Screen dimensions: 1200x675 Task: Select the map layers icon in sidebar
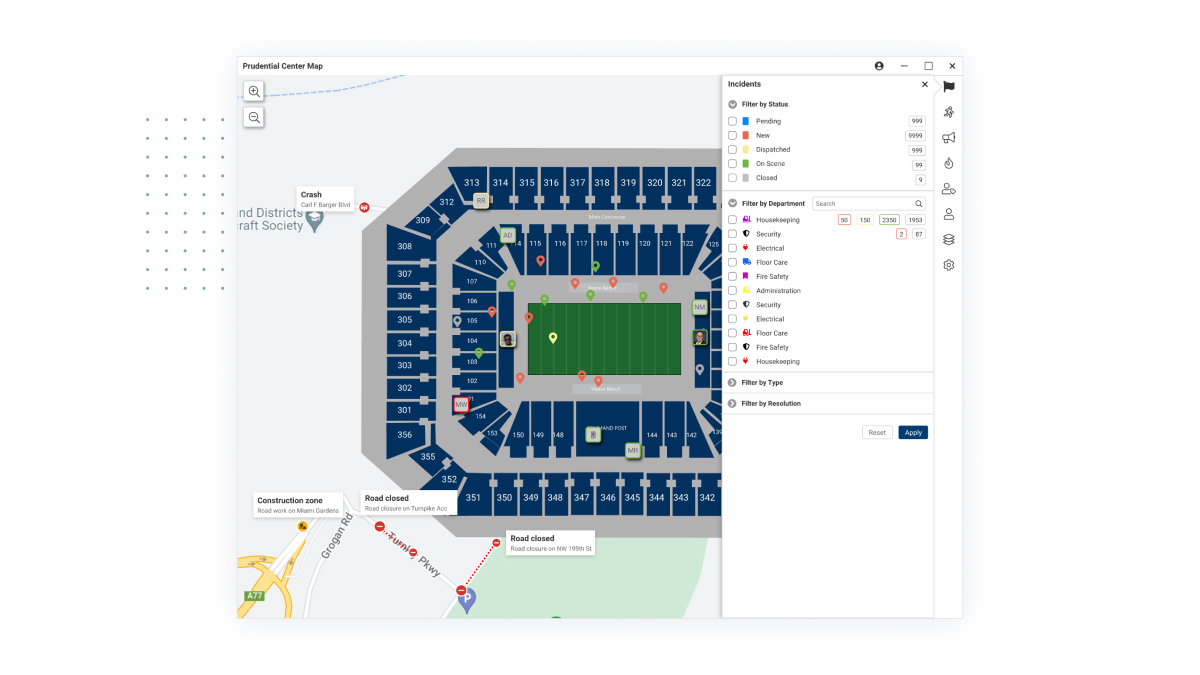(948, 238)
